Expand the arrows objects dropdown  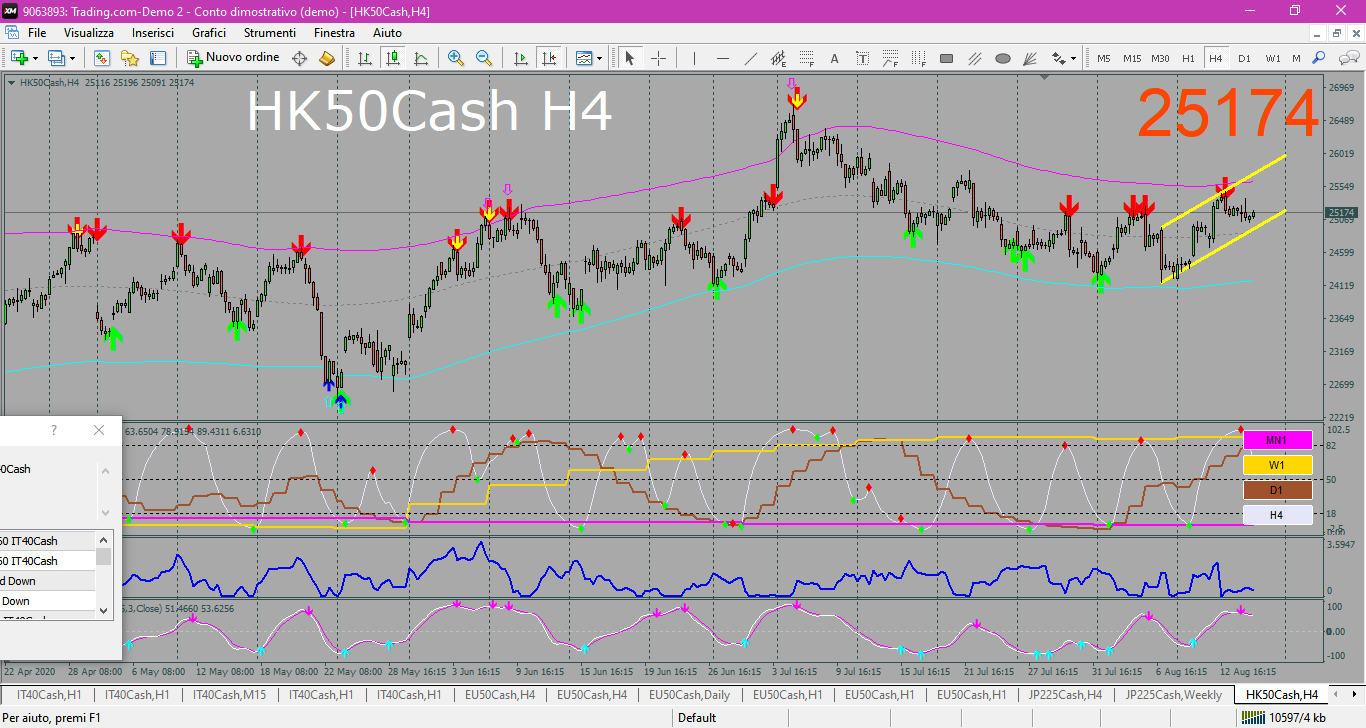point(1073,58)
